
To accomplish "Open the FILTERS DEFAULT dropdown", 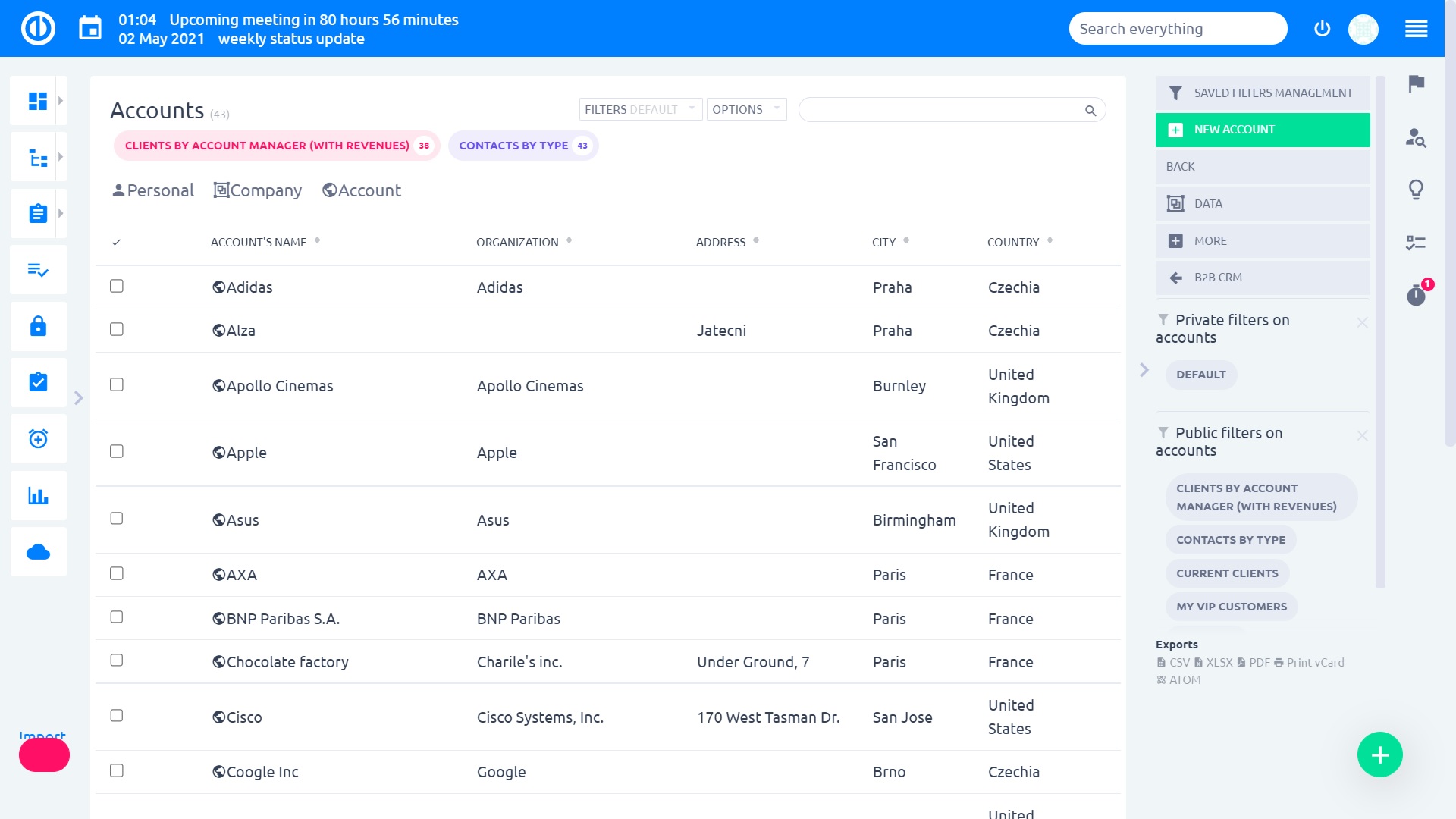I will 640,109.
